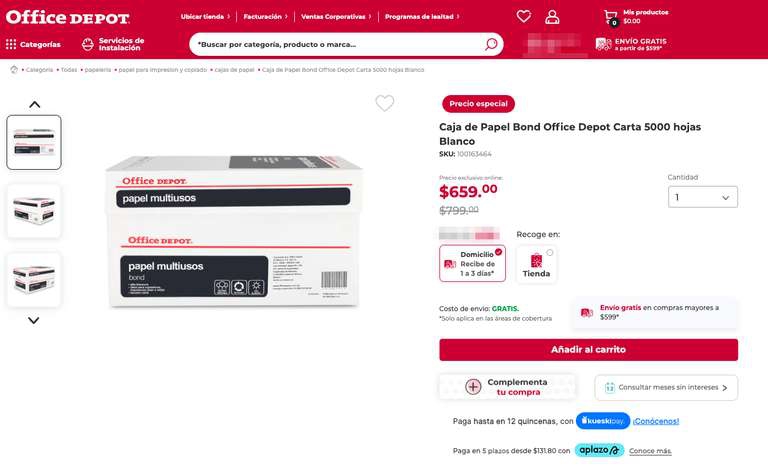Open the ¡Conócenos! Kueski link
Image resolution: width=768 pixels, height=472 pixels.
coord(656,421)
